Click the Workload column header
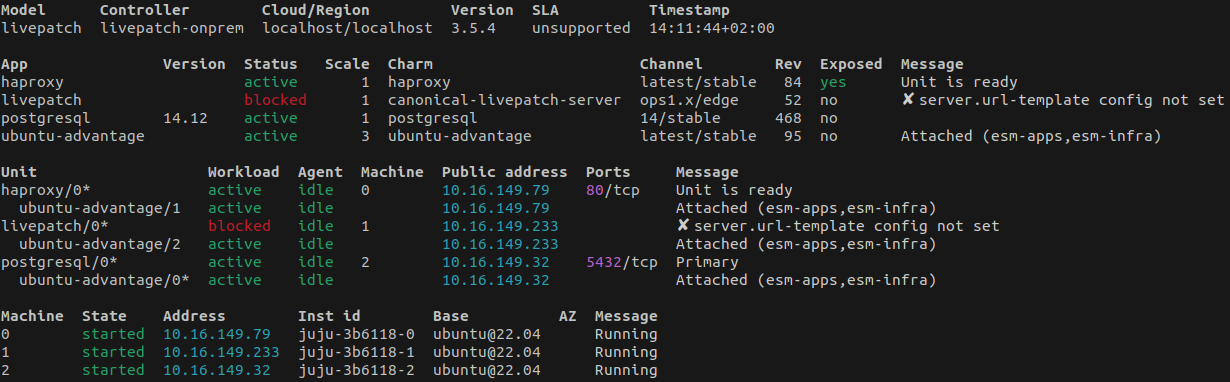 click(x=244, y=172)
